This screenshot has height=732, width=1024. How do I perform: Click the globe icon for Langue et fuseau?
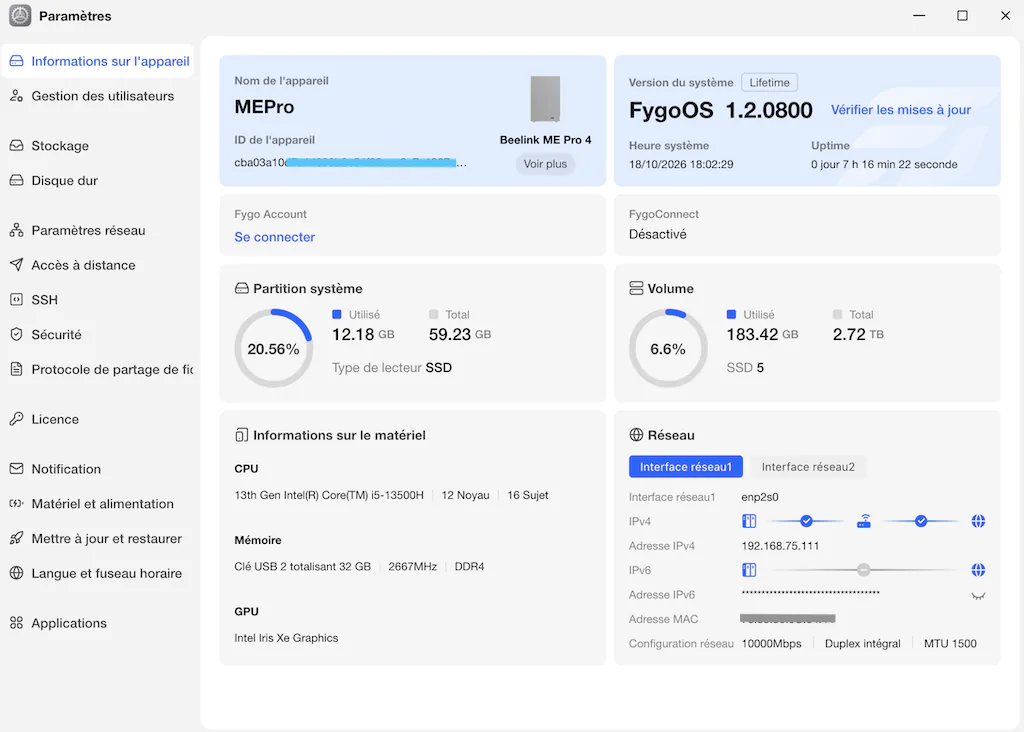16,573
